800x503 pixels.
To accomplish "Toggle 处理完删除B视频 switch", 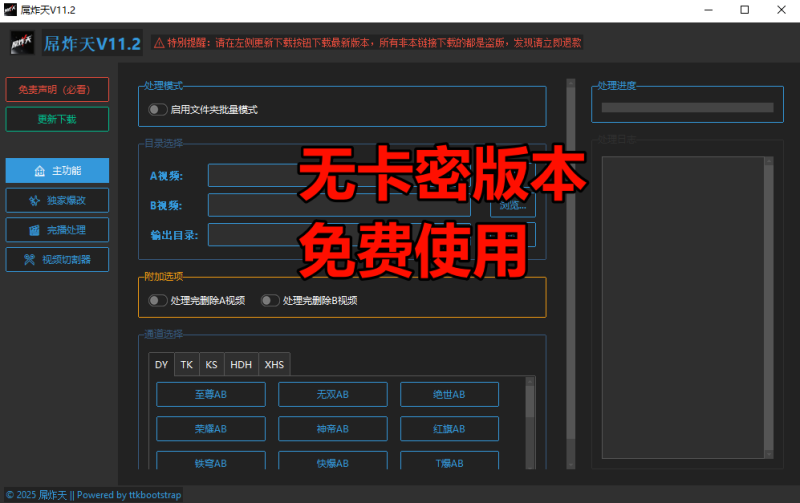I will coord(270,300).
